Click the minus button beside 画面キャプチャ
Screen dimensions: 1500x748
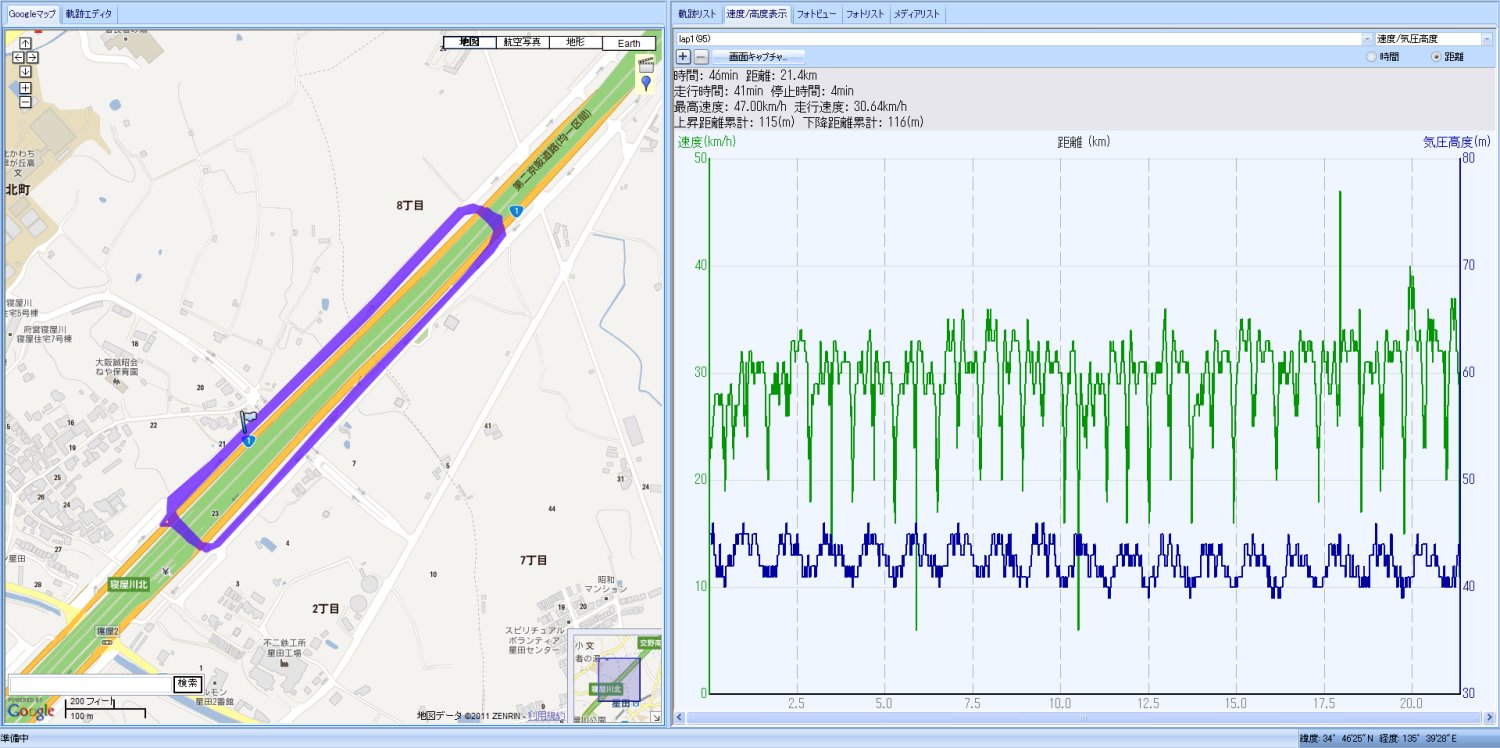pyautogui.click(x=701, y=57)
